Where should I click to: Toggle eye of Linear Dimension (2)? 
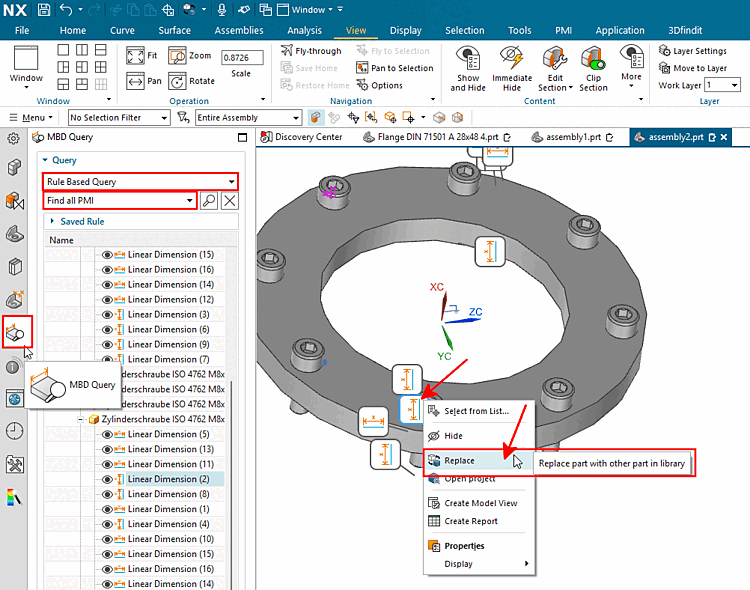[107, 479]
